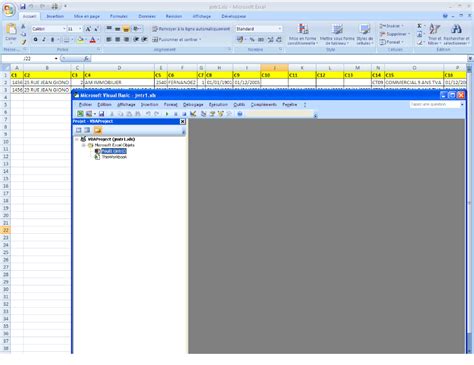Viewport: 474px width, 365px height.
Task: Close the Project - VBAProject panel
Action: click(x=182, y=122)
